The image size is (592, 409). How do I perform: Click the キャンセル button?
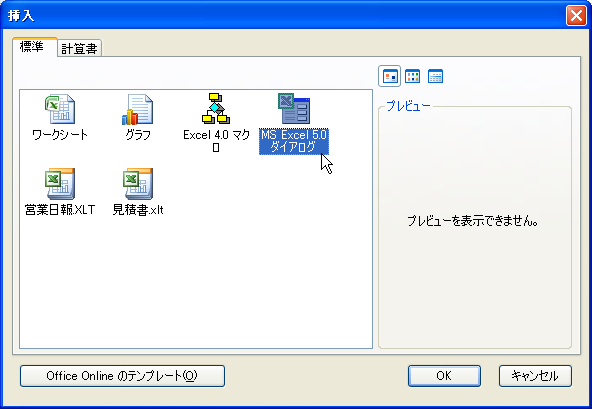pos(535,376)
